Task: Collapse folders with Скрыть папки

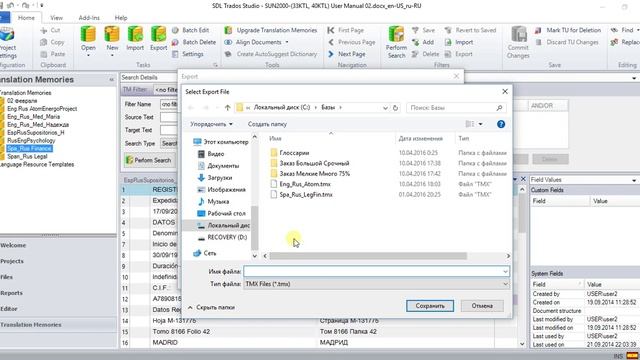Action: 211,307
